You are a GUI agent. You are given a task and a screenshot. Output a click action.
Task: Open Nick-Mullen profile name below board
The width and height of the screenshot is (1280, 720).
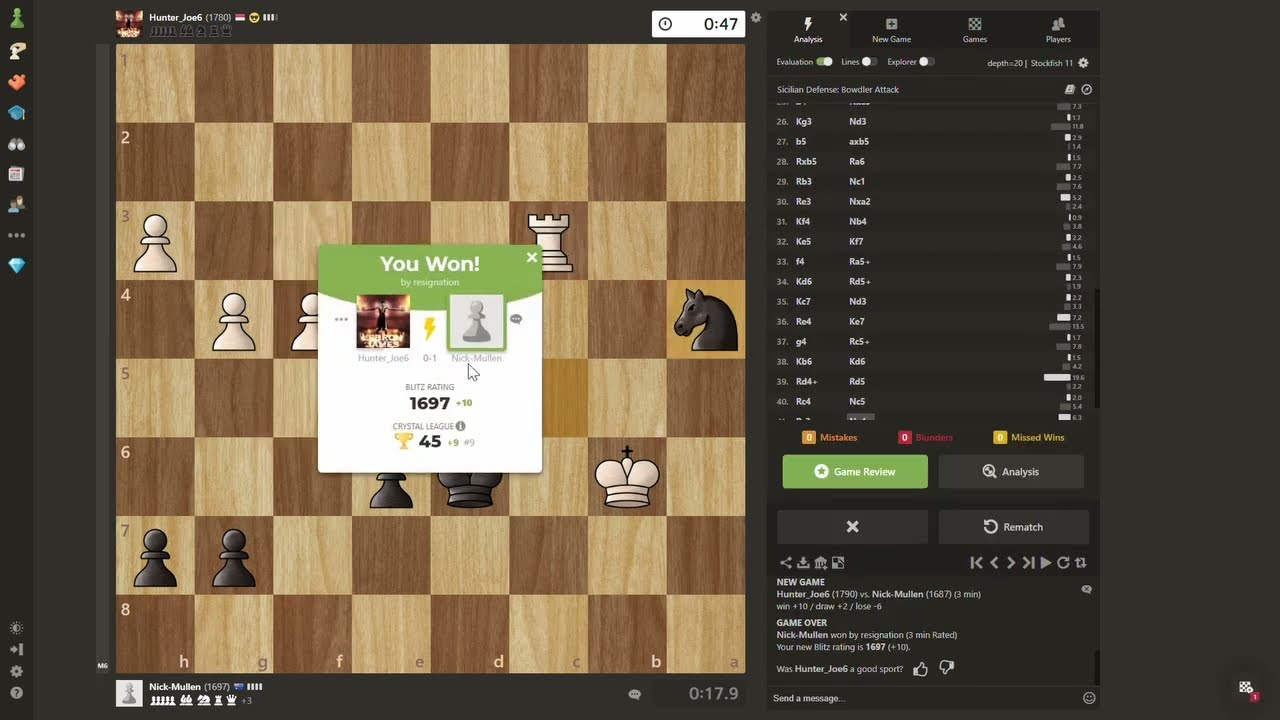tap(175, 687)
